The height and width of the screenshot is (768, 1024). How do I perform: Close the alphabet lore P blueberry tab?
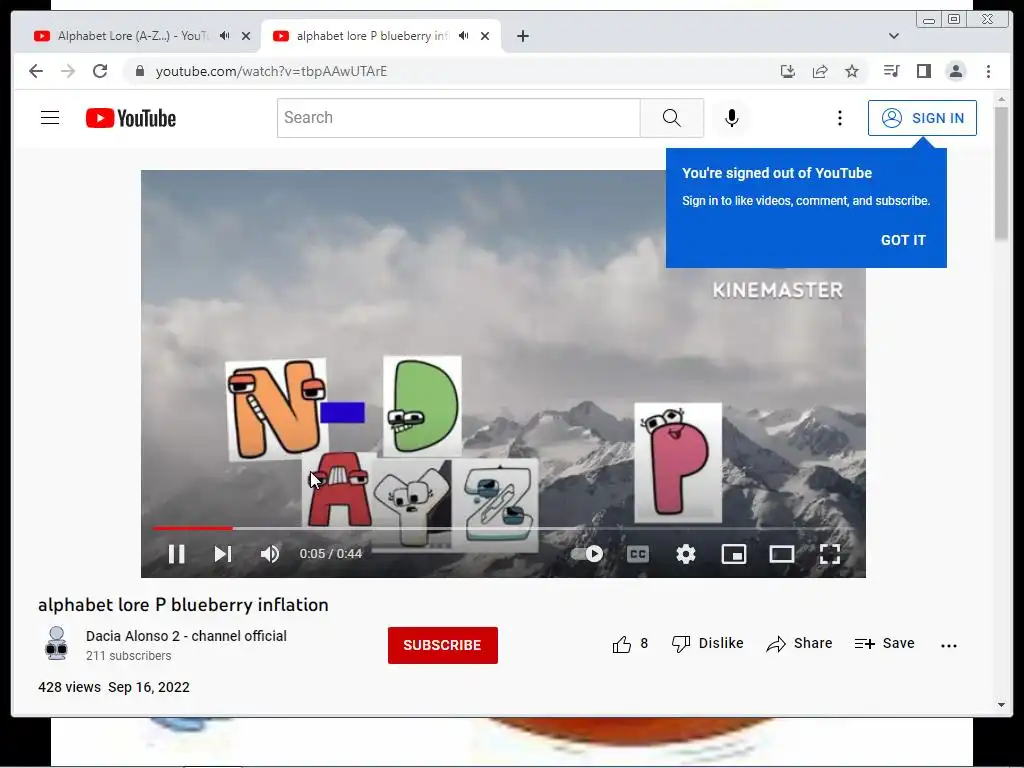(x=485, y=36)
